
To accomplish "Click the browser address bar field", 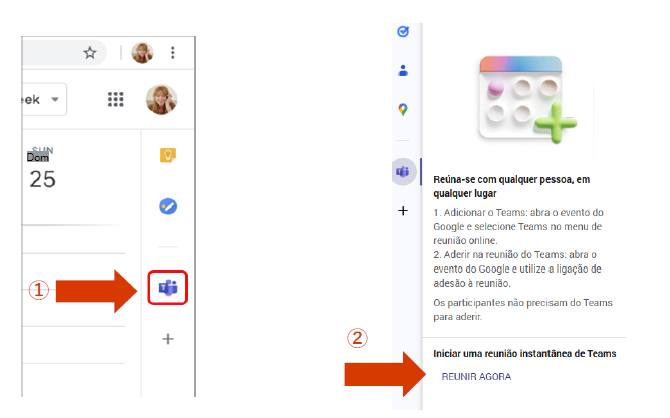I will [x=63, y=53].
